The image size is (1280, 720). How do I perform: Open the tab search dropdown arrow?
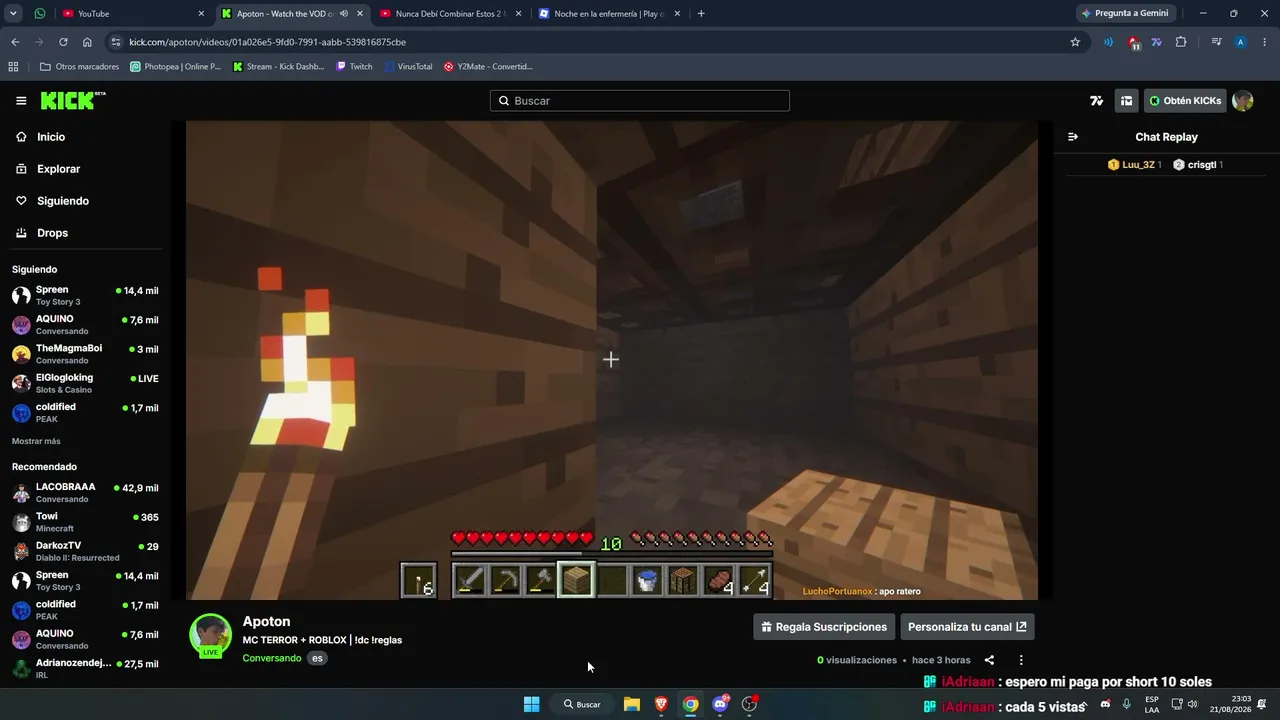point(13,14)
